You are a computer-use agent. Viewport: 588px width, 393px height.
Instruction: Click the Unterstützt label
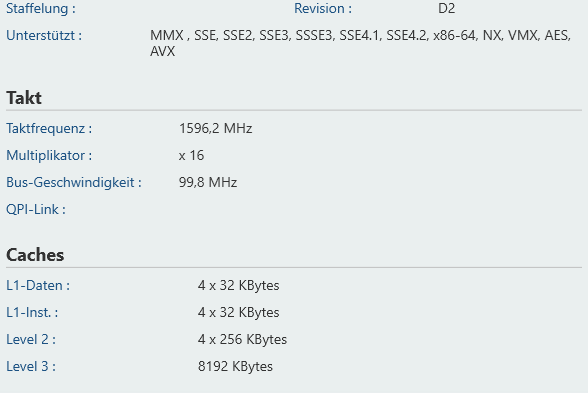44,36
